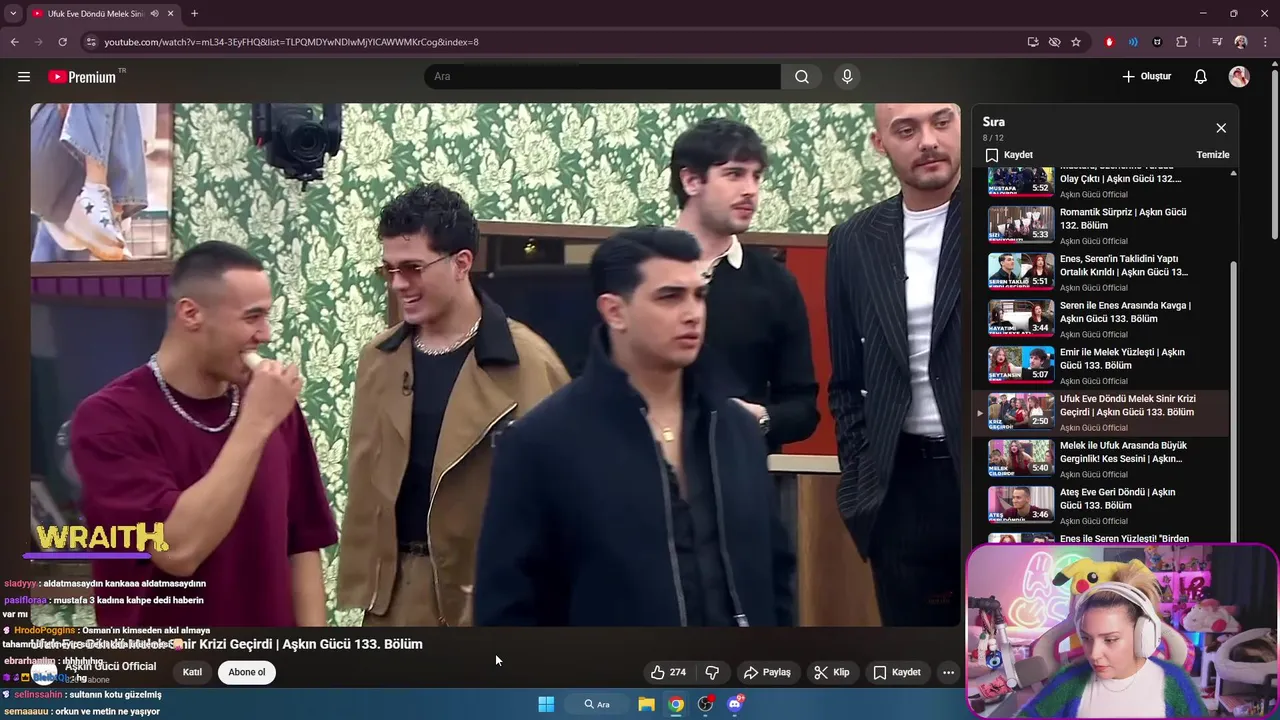Click the search magnifier button

802,77
